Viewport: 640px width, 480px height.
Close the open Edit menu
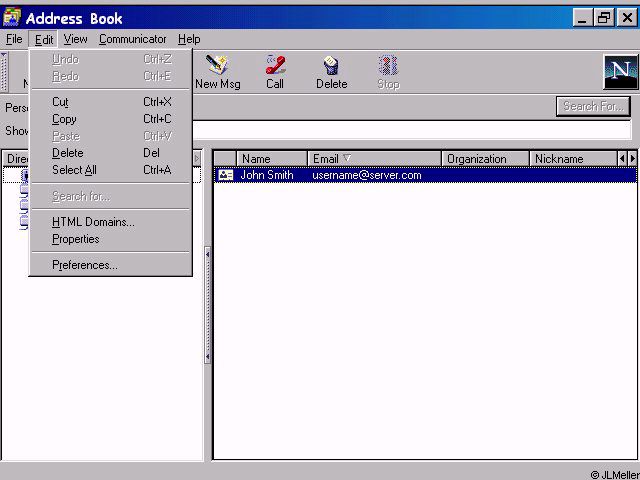pyautogui.click(x=44, y=39)
